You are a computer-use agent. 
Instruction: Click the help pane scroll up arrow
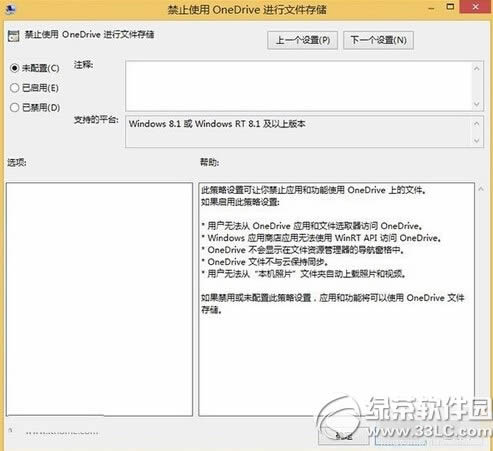point(481,189)
